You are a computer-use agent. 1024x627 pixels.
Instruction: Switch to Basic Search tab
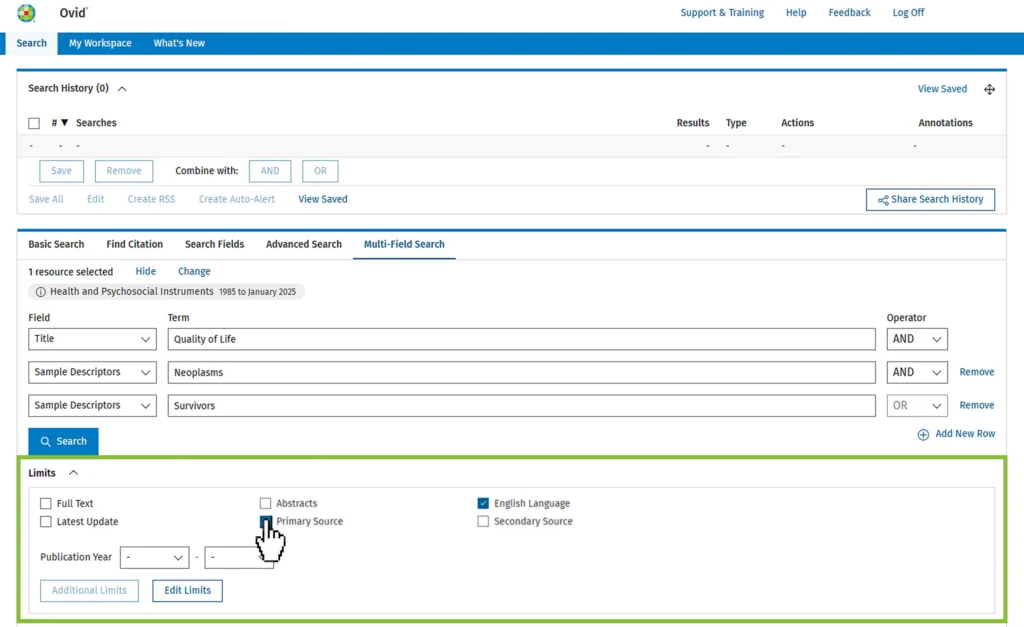[x=56, y=244]
